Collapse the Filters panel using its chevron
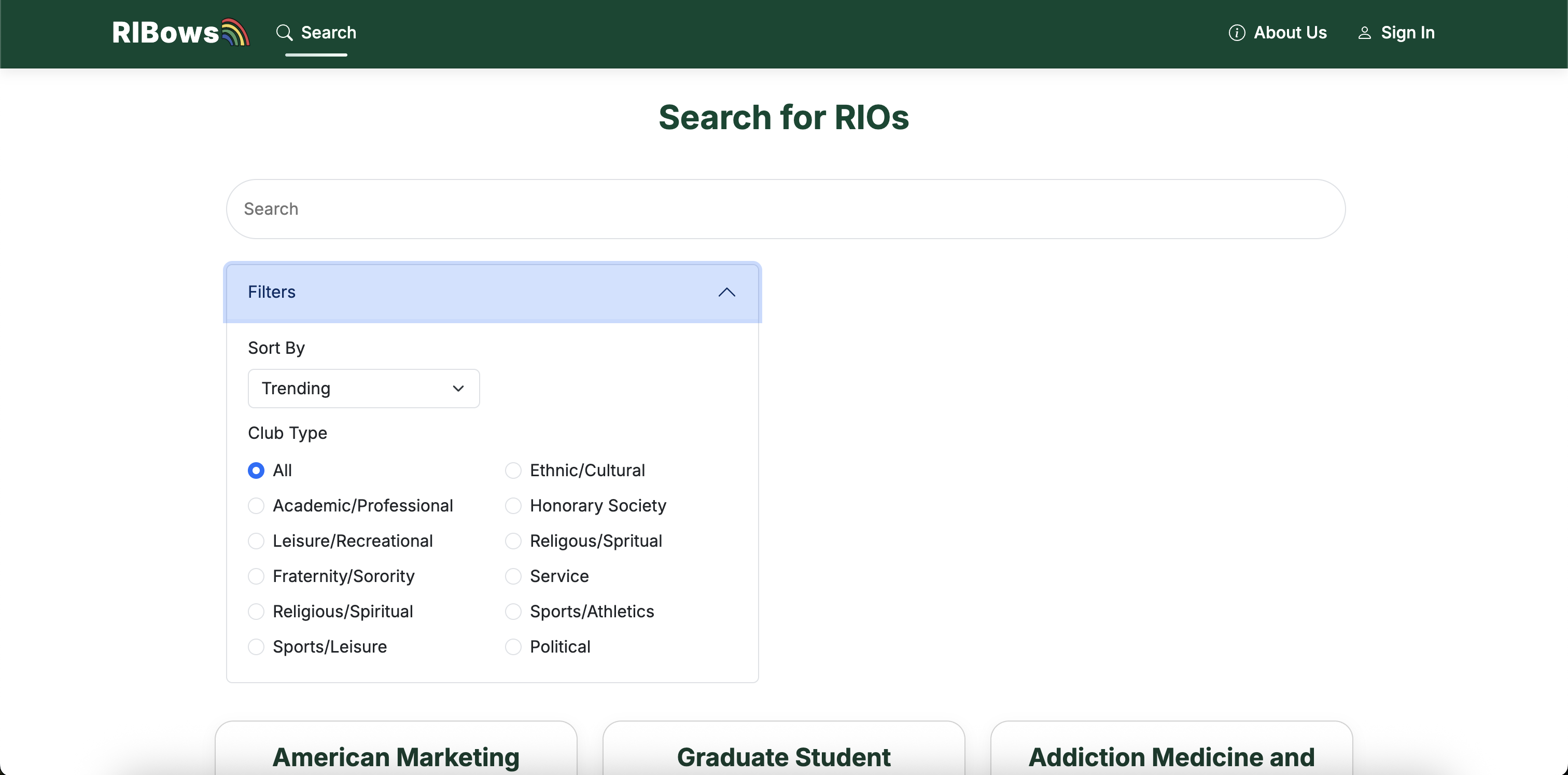This screenshot has height=775, width=1568. (726, 292)
